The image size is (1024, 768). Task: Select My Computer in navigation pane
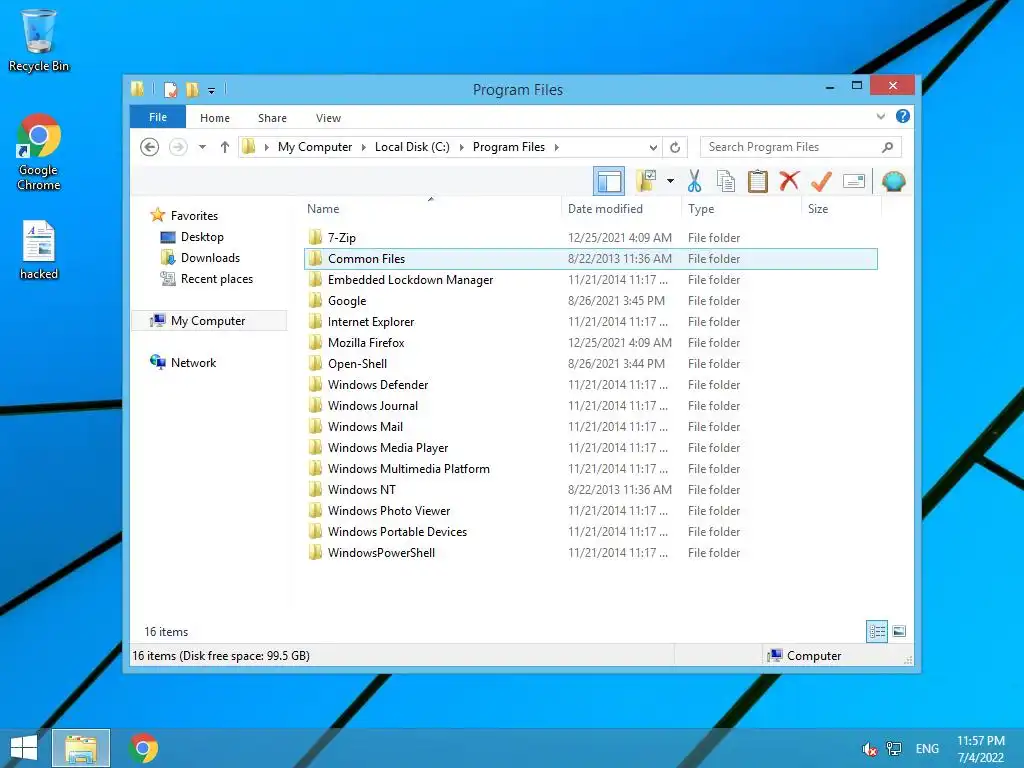coord(208,321)
